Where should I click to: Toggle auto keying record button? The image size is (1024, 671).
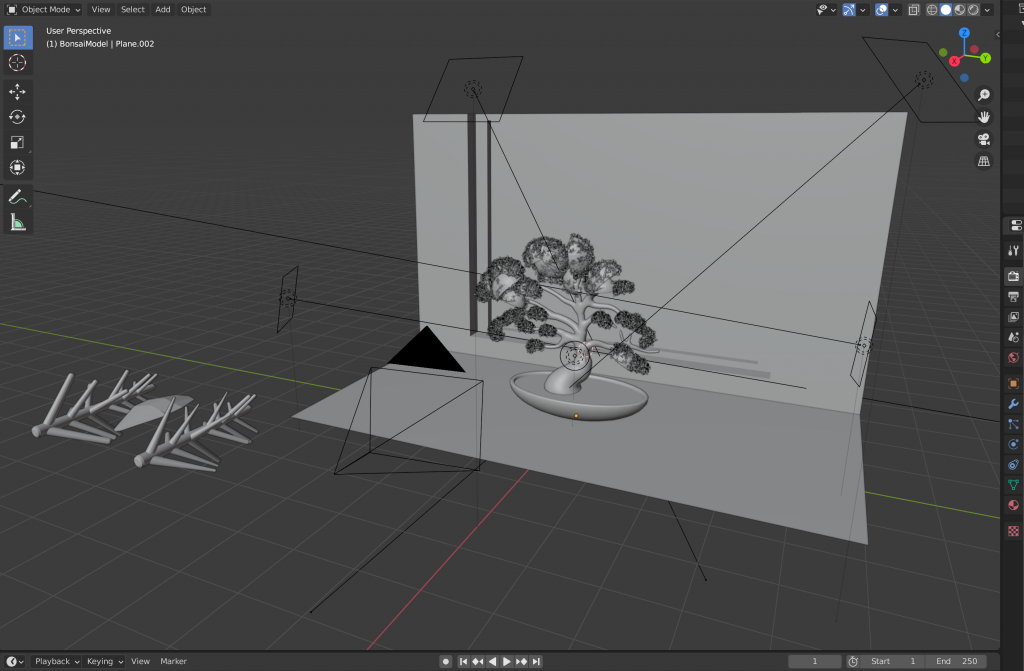(x=445, y=661)
